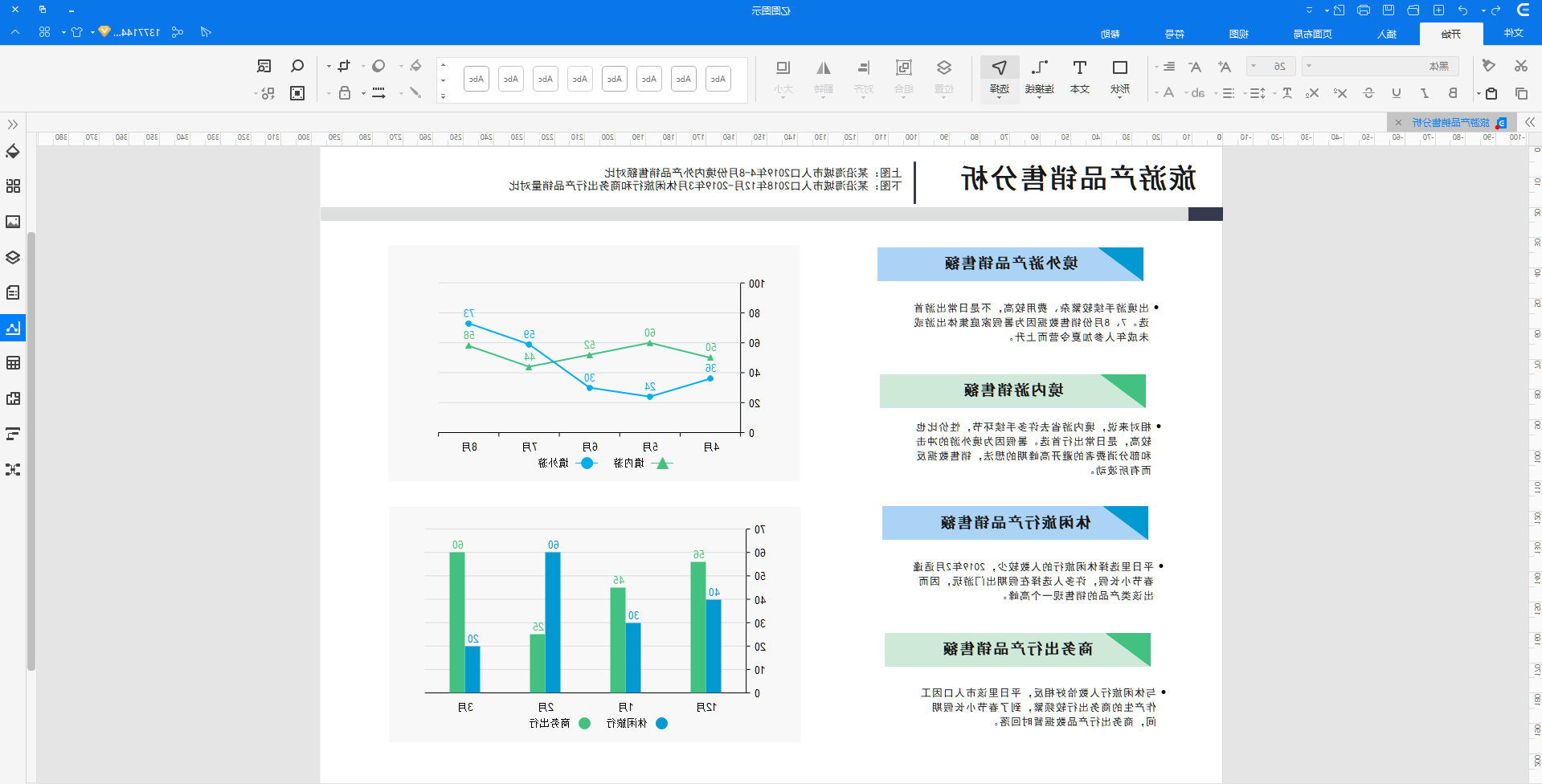Select the 选择 (Select) tool
The width and height of the screenshot is (1542, 784).
1000,78
